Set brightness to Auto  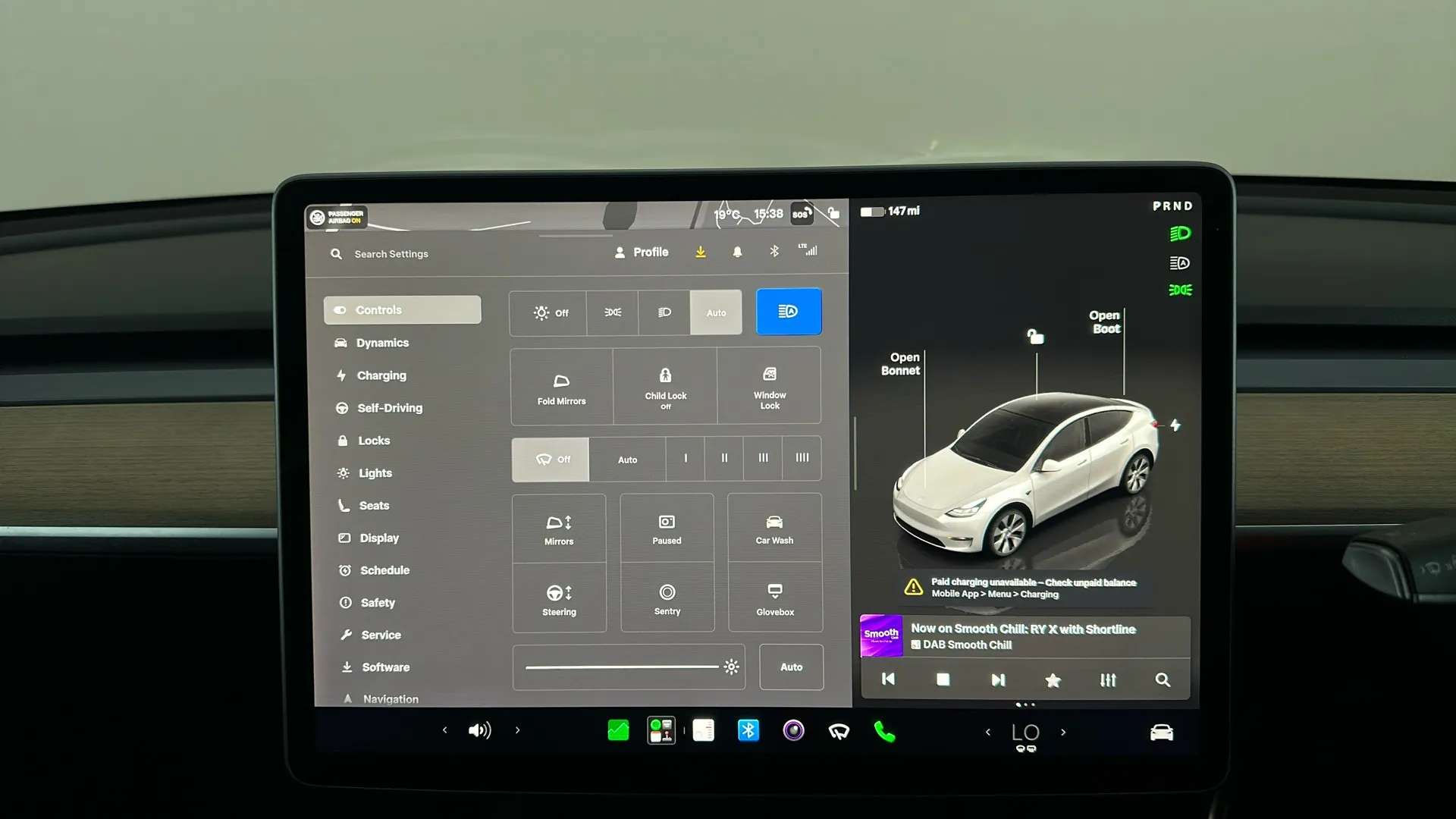click(x=791, y=667)
